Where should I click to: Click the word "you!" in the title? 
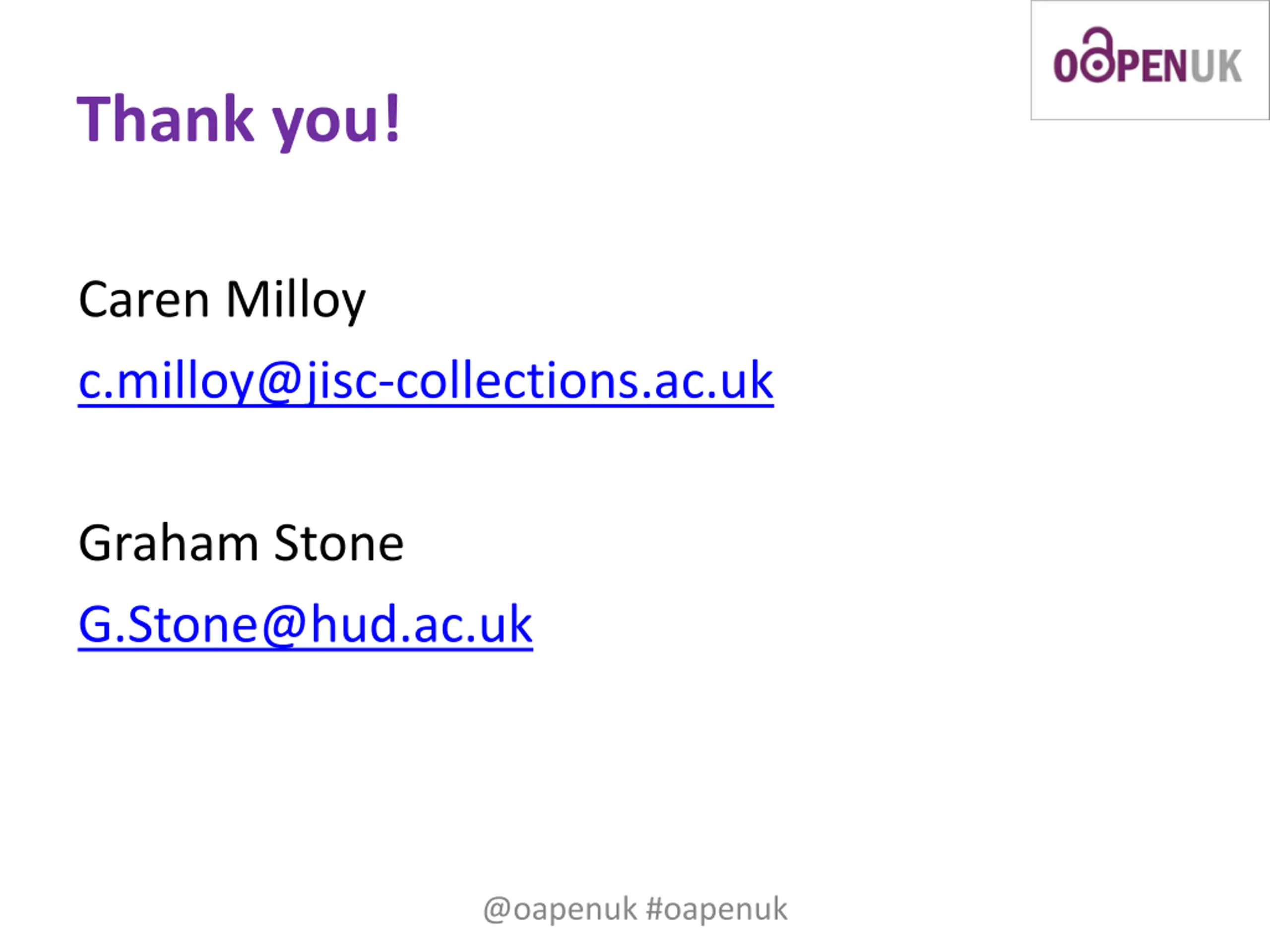coord(336,121)
